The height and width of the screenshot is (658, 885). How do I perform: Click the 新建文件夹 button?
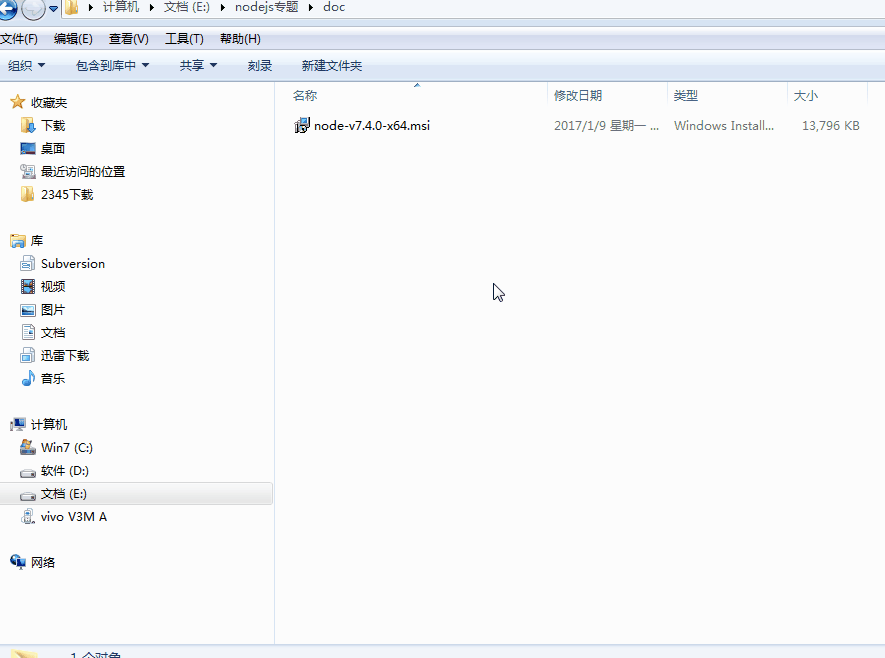point(332,66)
